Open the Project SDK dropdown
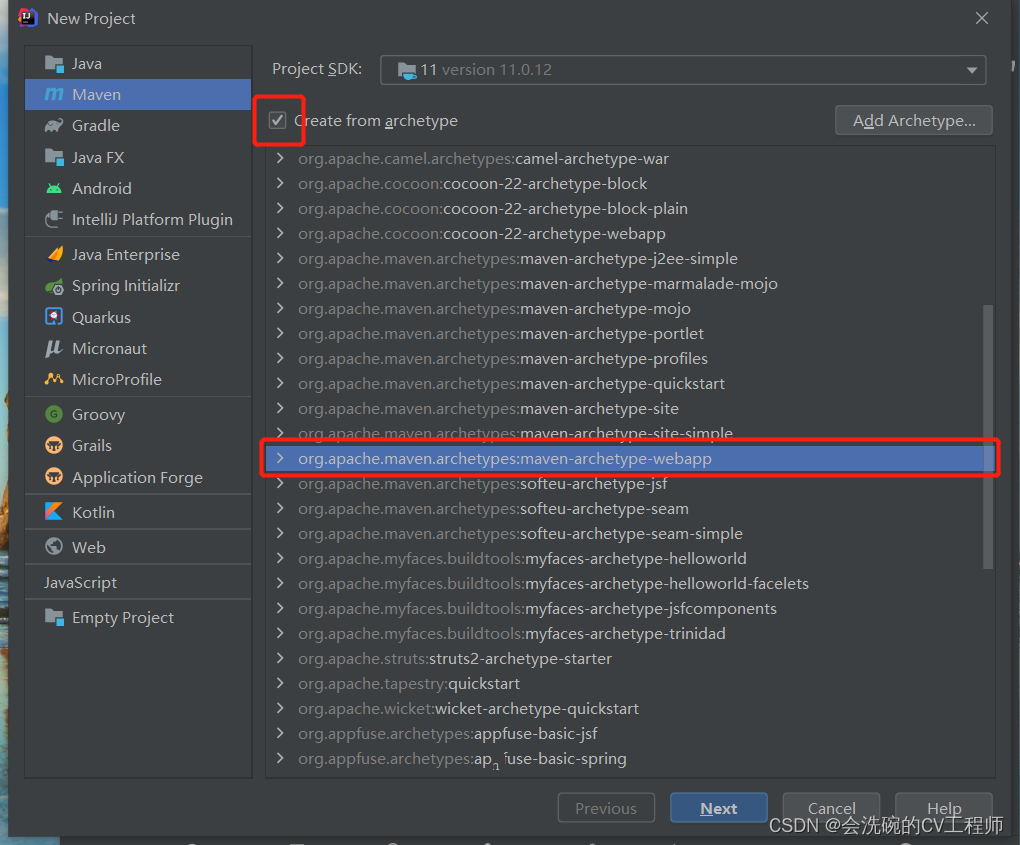 [683, 70]
